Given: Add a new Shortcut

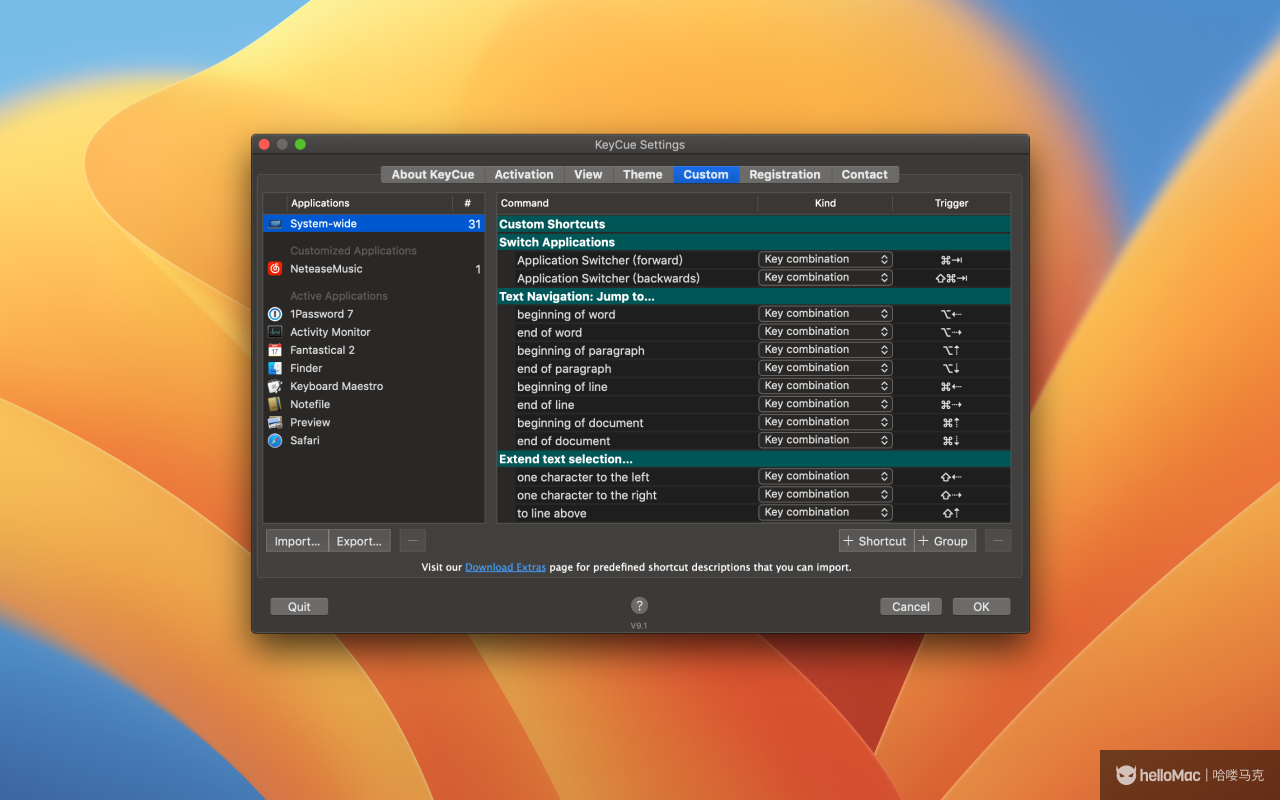Looking at the screenshot, I should [x=876, y=541].
